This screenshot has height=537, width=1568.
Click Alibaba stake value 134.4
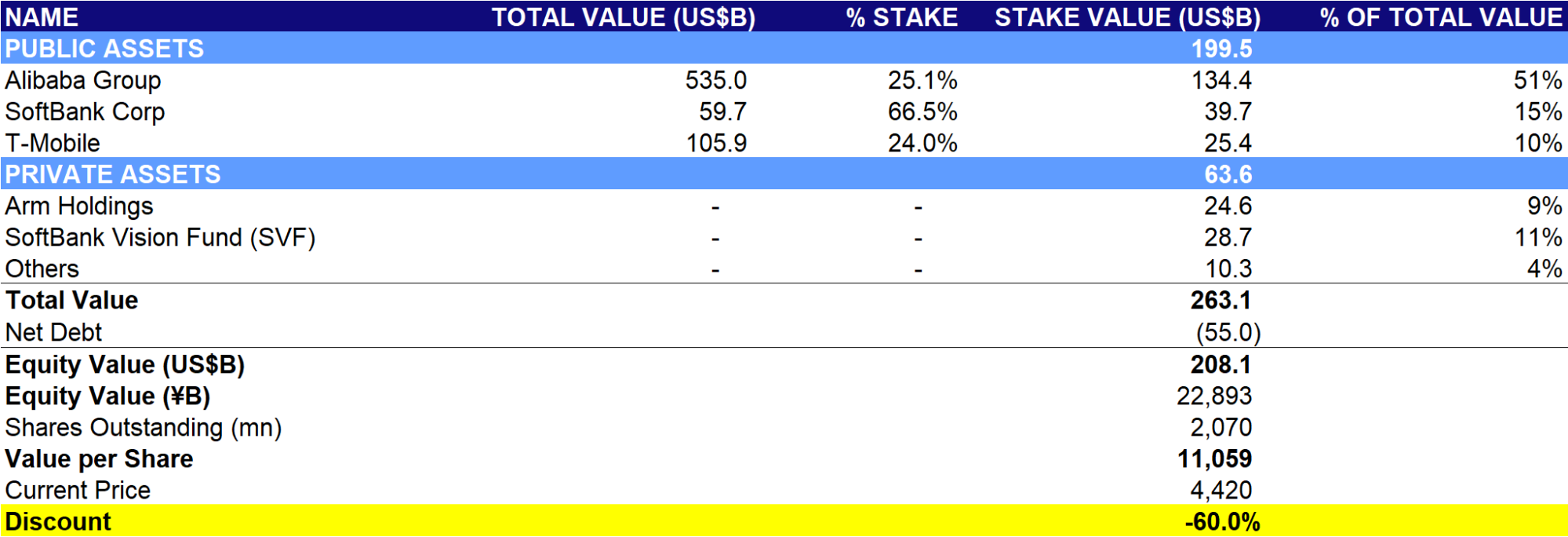pos(1221,80)
